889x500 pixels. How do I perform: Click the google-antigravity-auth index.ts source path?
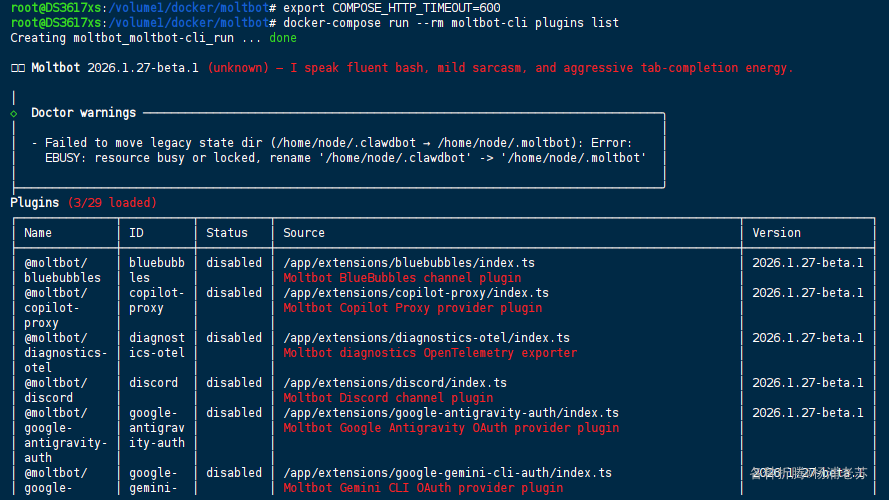[x=451, y=413]
